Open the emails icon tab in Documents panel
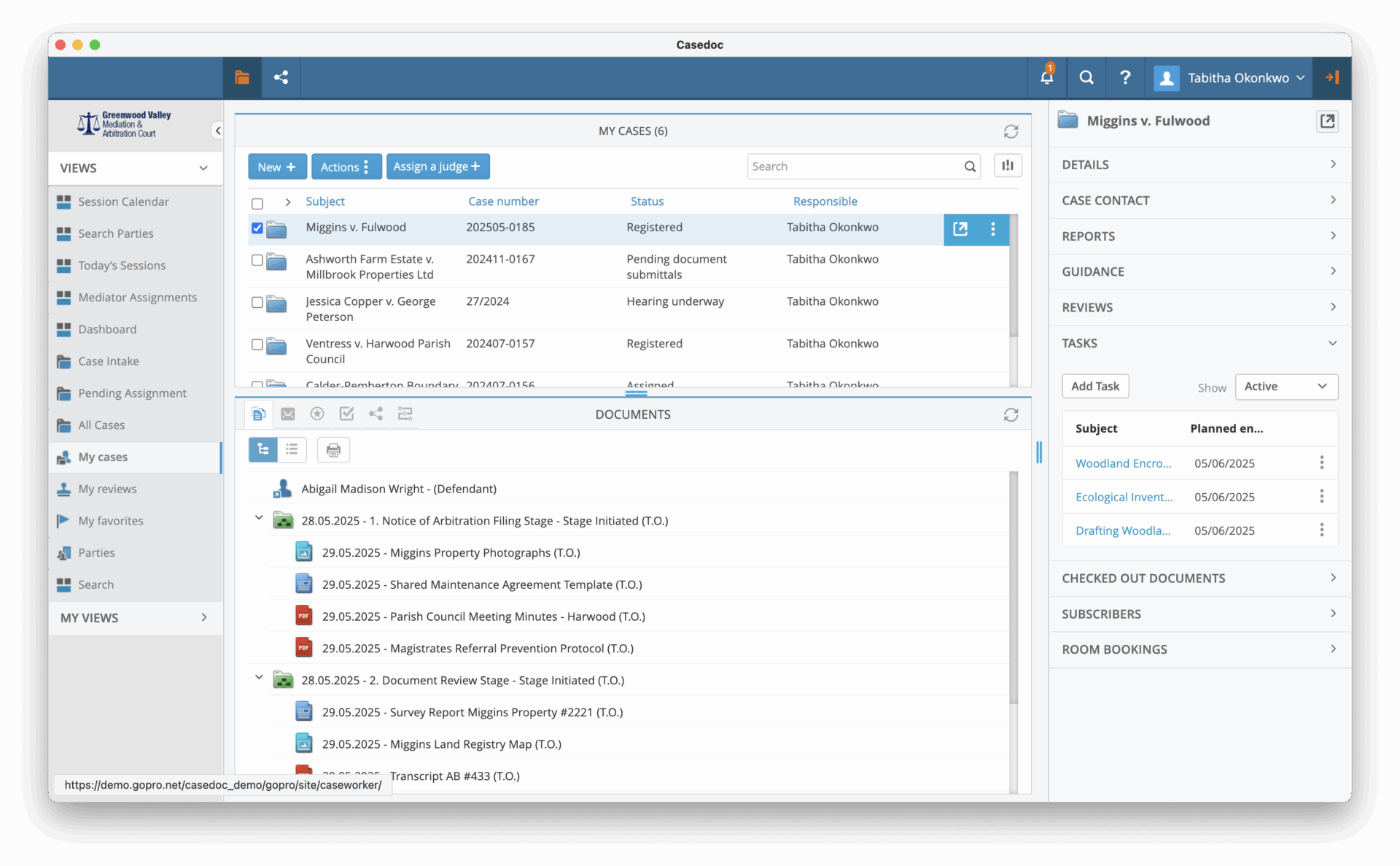Viewport: 1400px width, 866px height. [x=288, y=414]
